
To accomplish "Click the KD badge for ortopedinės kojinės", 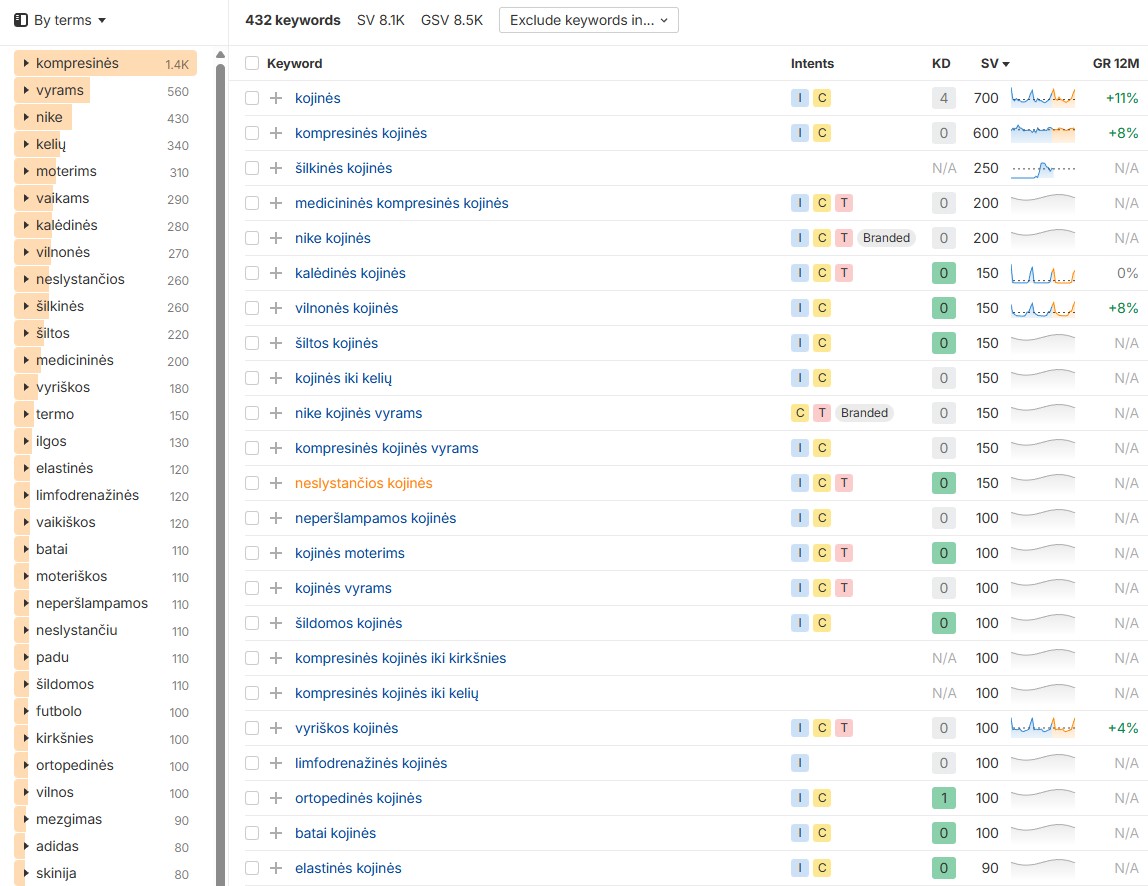I will [x=943, y=798].
